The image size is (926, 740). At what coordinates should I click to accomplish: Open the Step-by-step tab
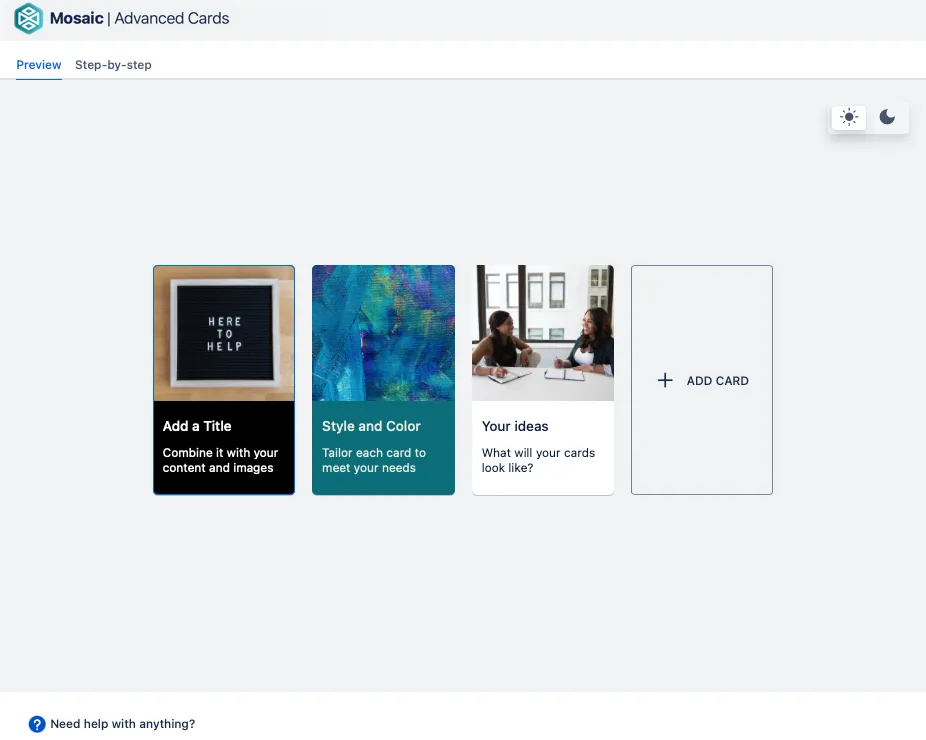pos(113,65)
